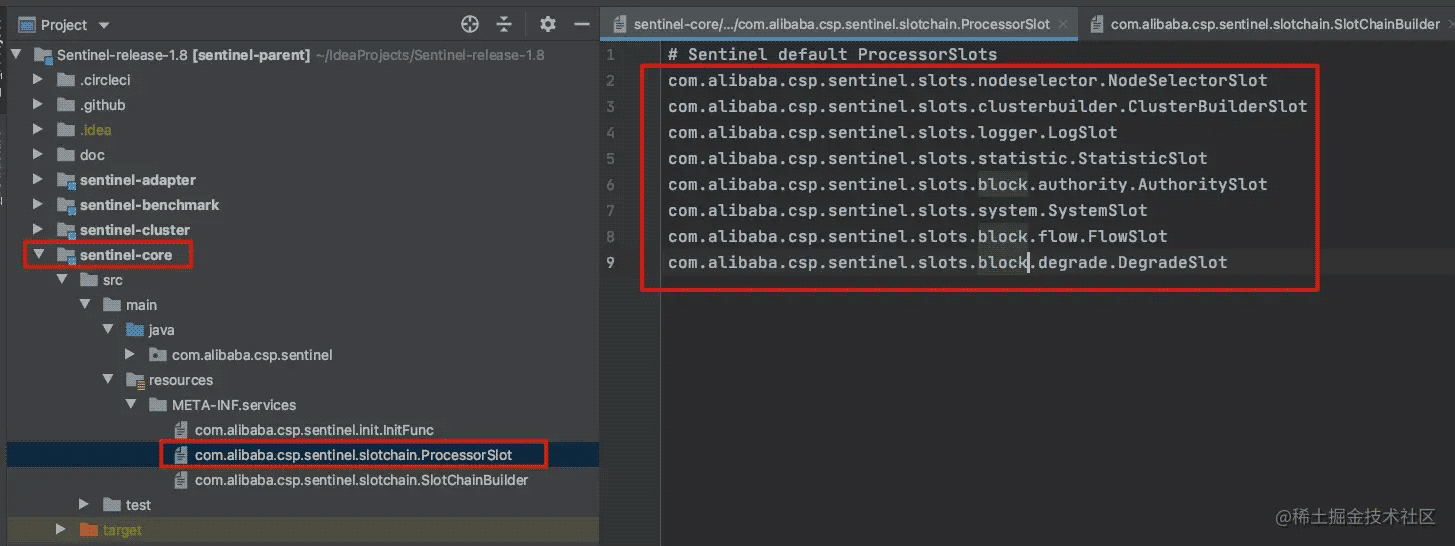
Task: Expand the .github folder
Action: pos(38,105)
